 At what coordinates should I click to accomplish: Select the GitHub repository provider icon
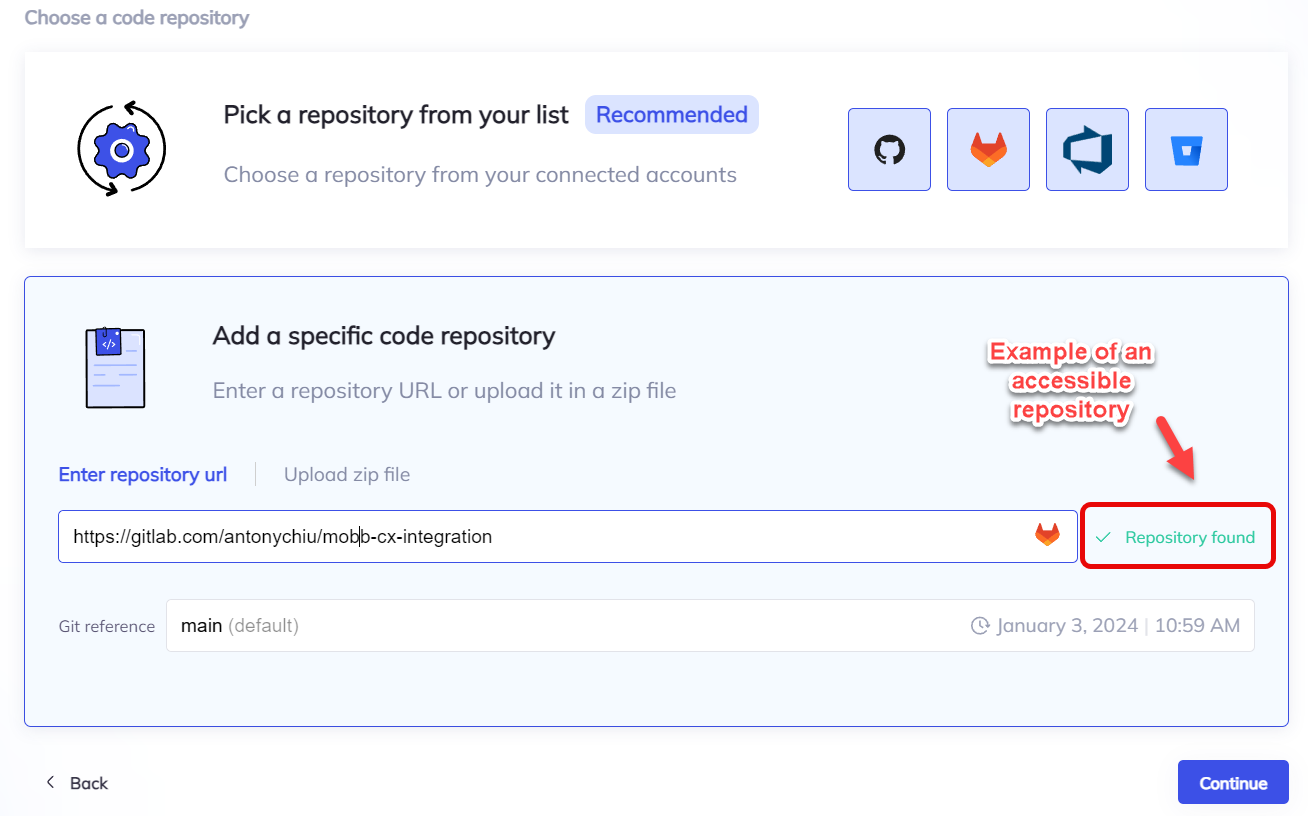coord(889,150)
